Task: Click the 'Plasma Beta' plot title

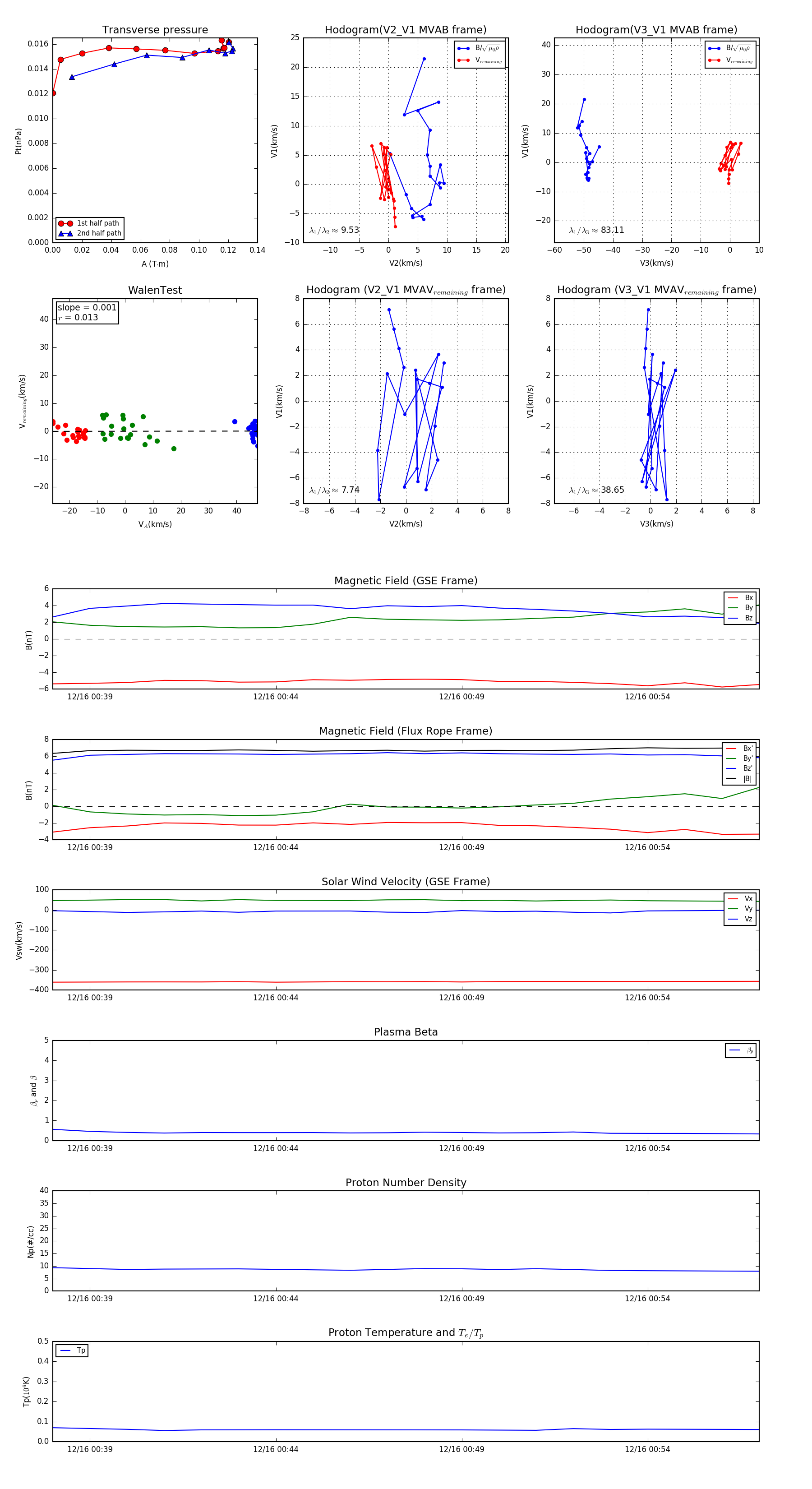Action: click(406, 1032)
